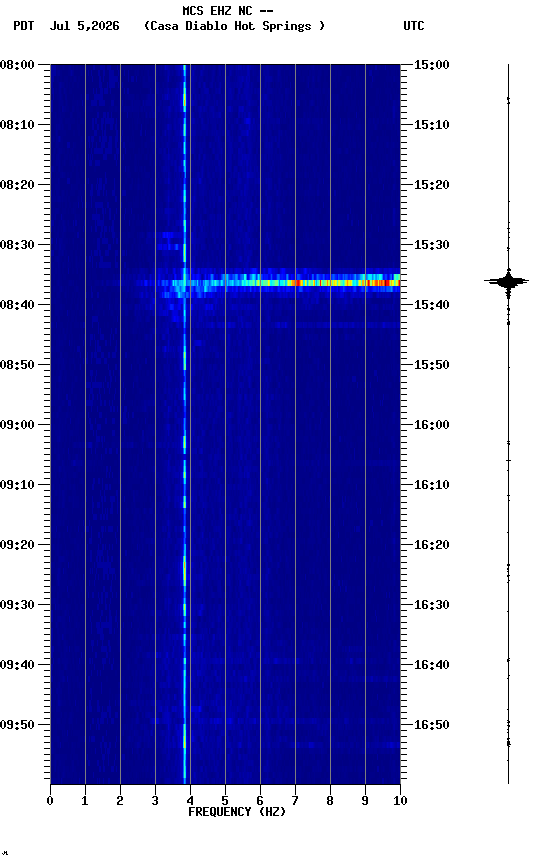Click the 15:00 UTC time label
552x864 pixels.
432,65
